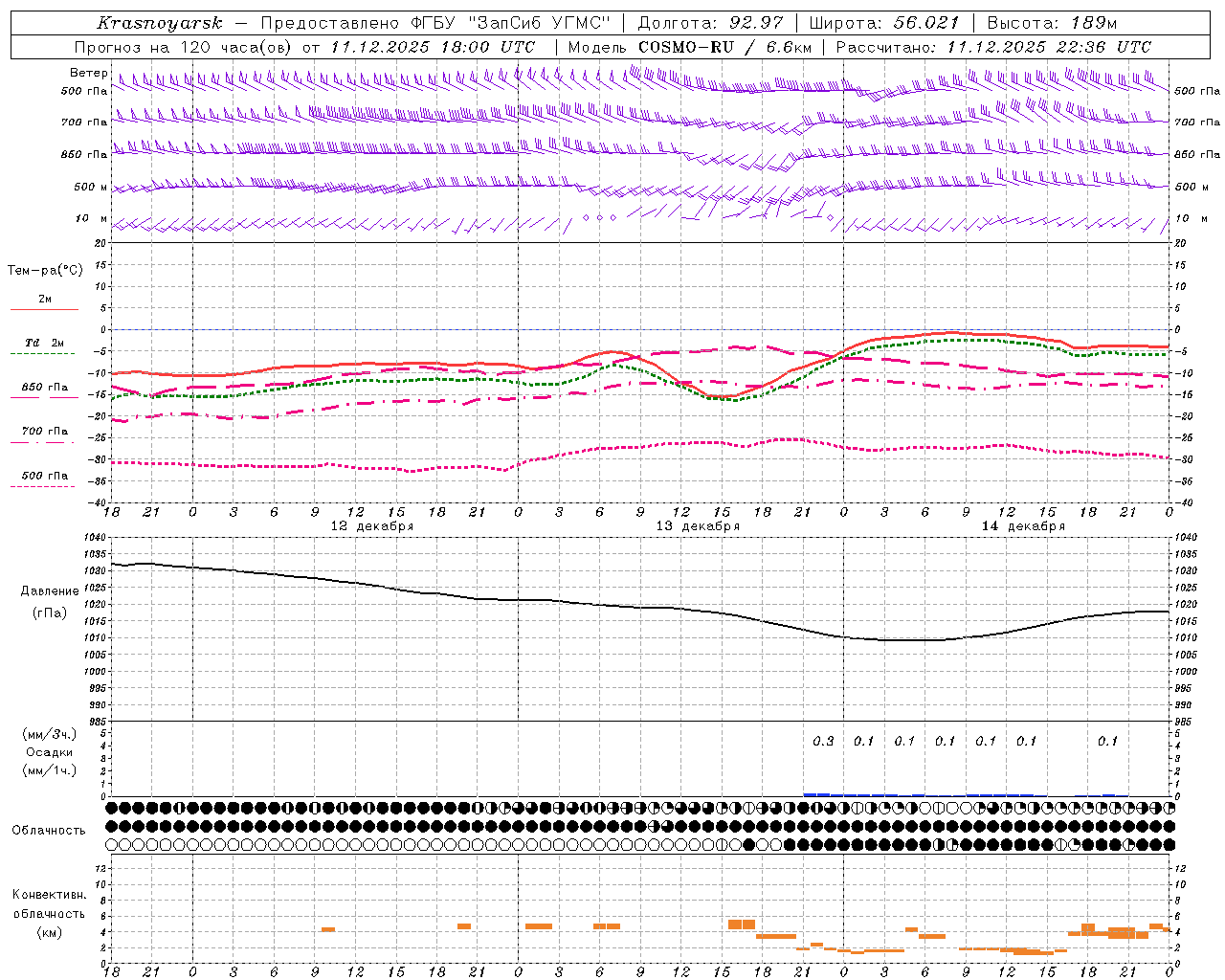Click the '(гПа)' pressure unit label
Image resolution: width=1225 pixels, height=980 pixels.
(x=49, y=613)
